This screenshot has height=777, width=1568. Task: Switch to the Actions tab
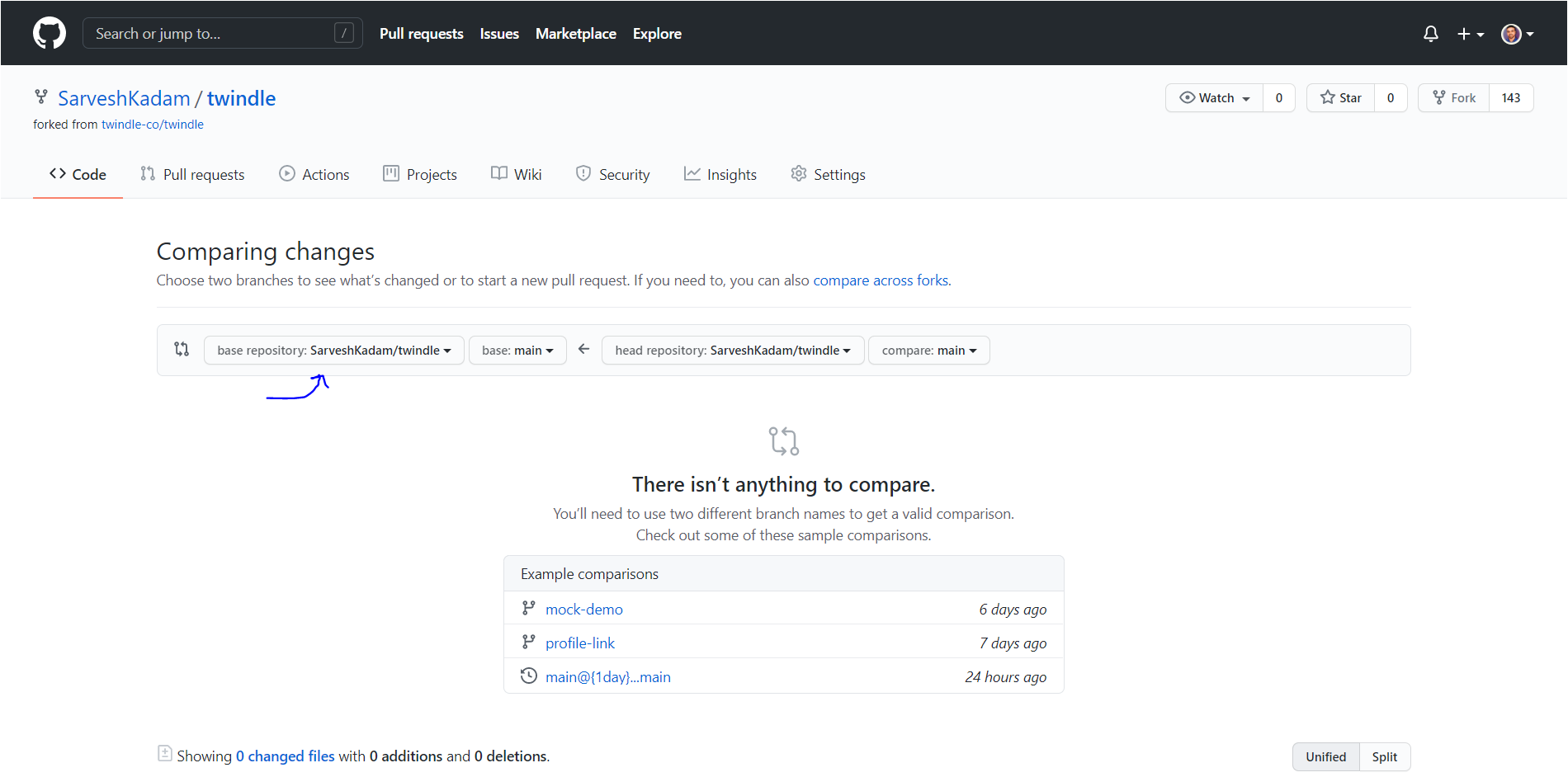[314, 174]
